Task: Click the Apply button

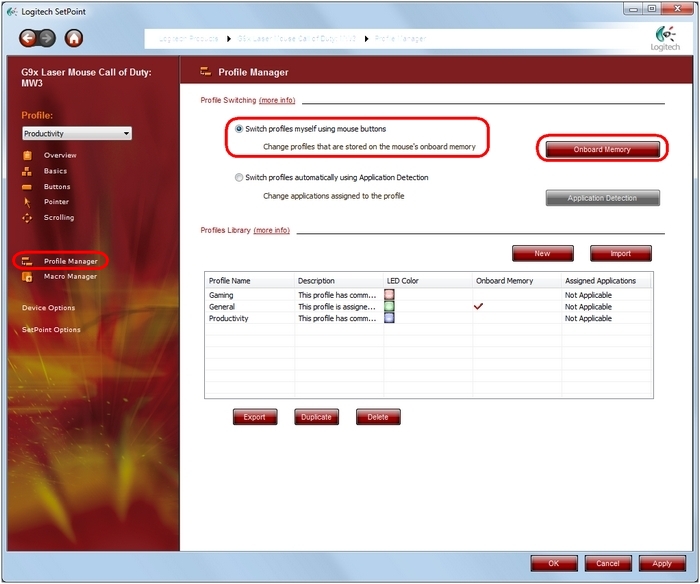Action: [x=662, y=563]
